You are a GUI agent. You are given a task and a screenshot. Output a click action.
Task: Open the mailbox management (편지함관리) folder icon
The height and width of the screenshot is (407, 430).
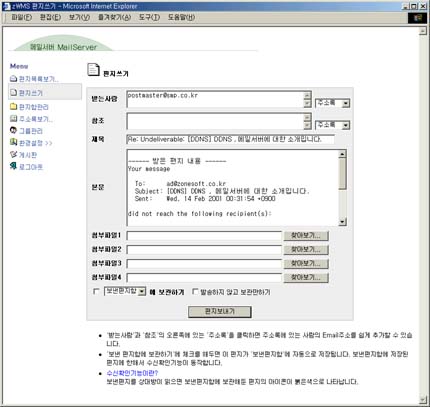13,107
